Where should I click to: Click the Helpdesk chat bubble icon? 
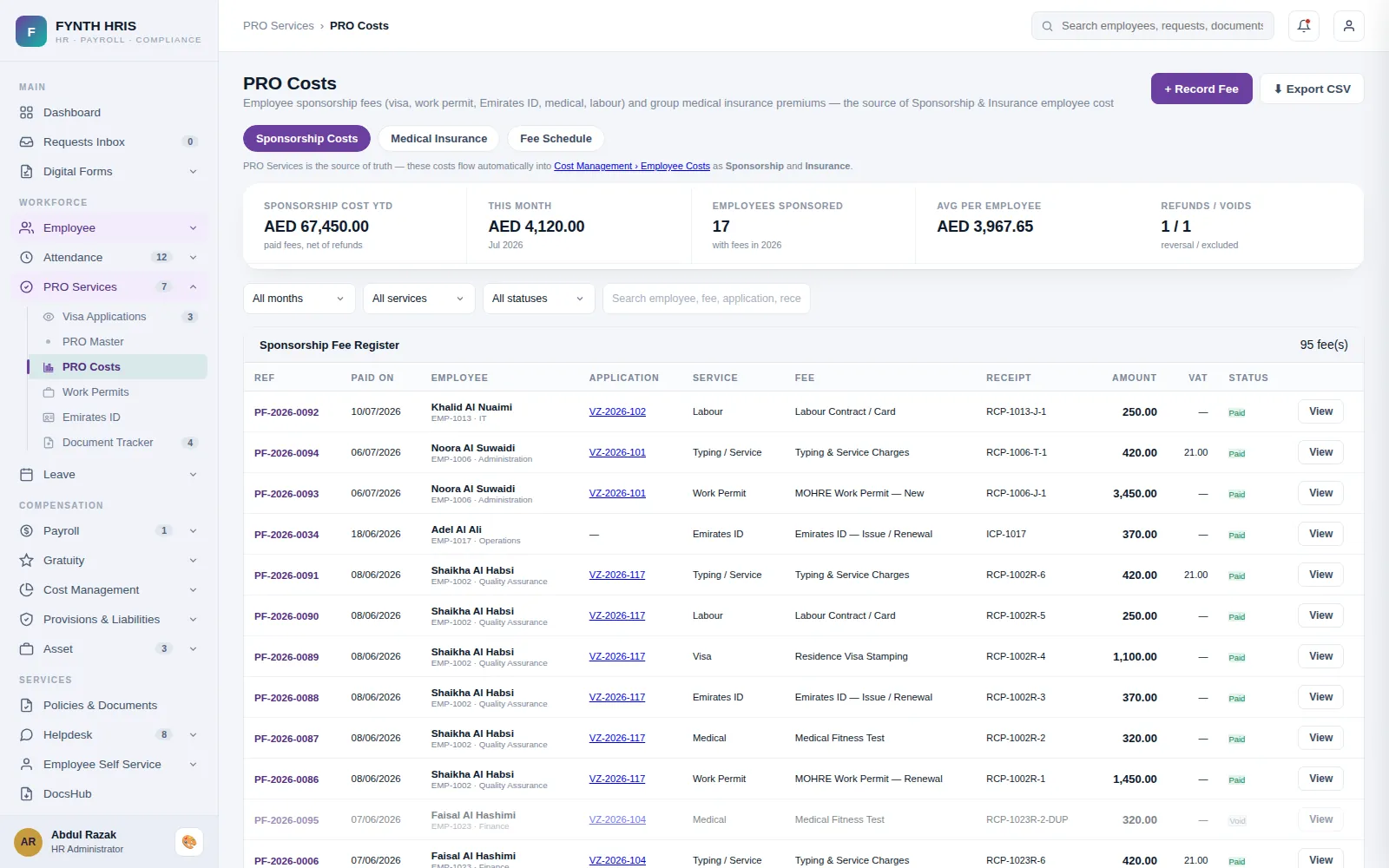point(27,735)
